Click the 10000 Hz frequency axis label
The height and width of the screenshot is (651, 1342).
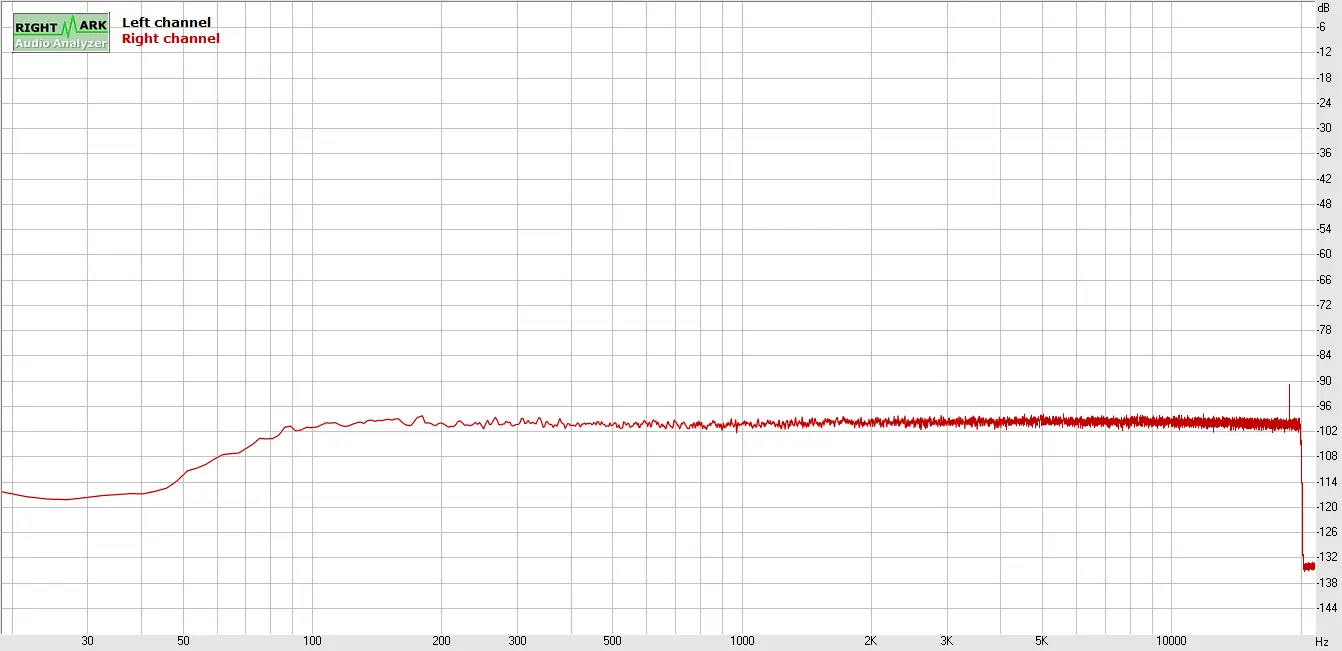coord(1171,641)
